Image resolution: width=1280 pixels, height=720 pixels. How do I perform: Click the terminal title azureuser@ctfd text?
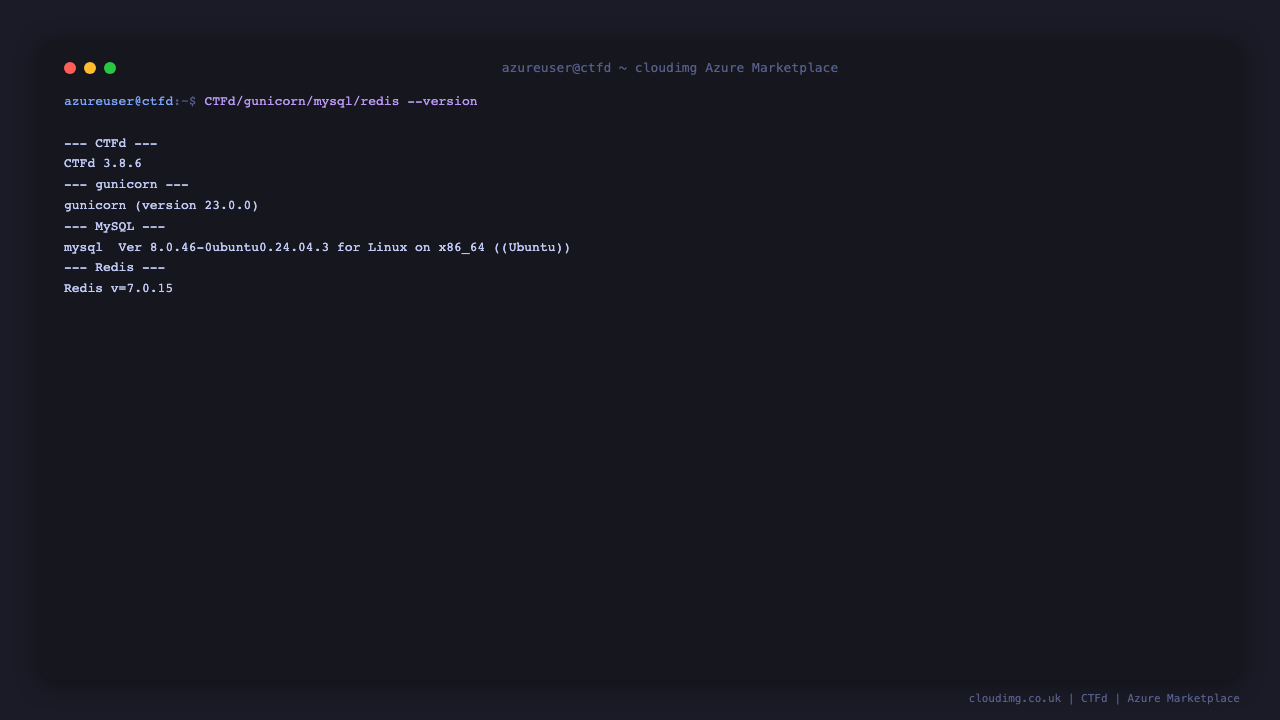[670, 68]
